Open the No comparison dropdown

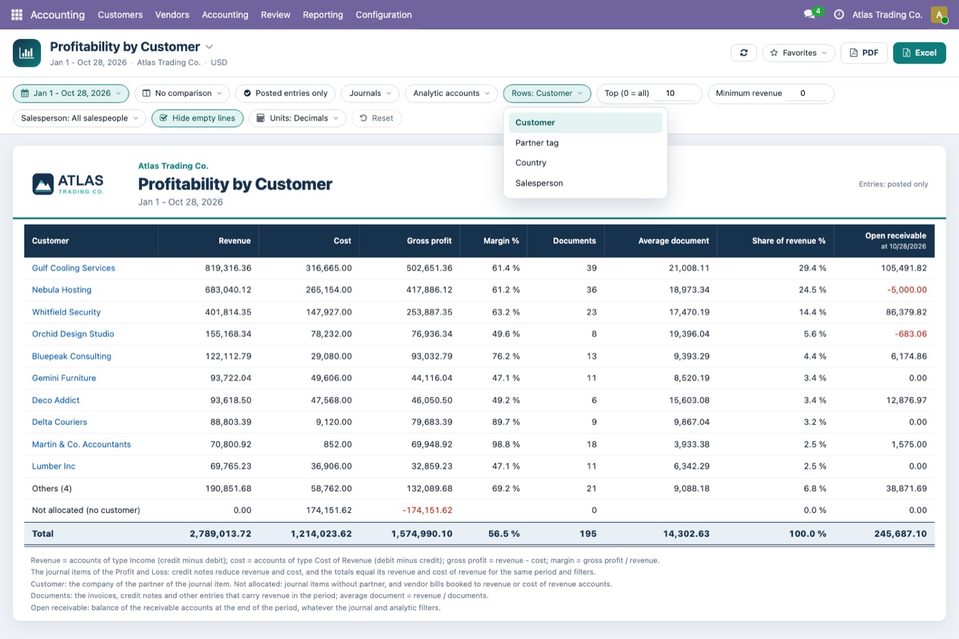[x=182, y=93]
